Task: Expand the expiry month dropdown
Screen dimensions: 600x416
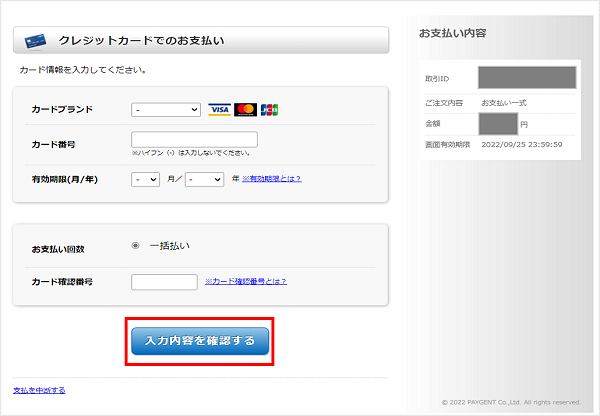Action: coord(145,179)
